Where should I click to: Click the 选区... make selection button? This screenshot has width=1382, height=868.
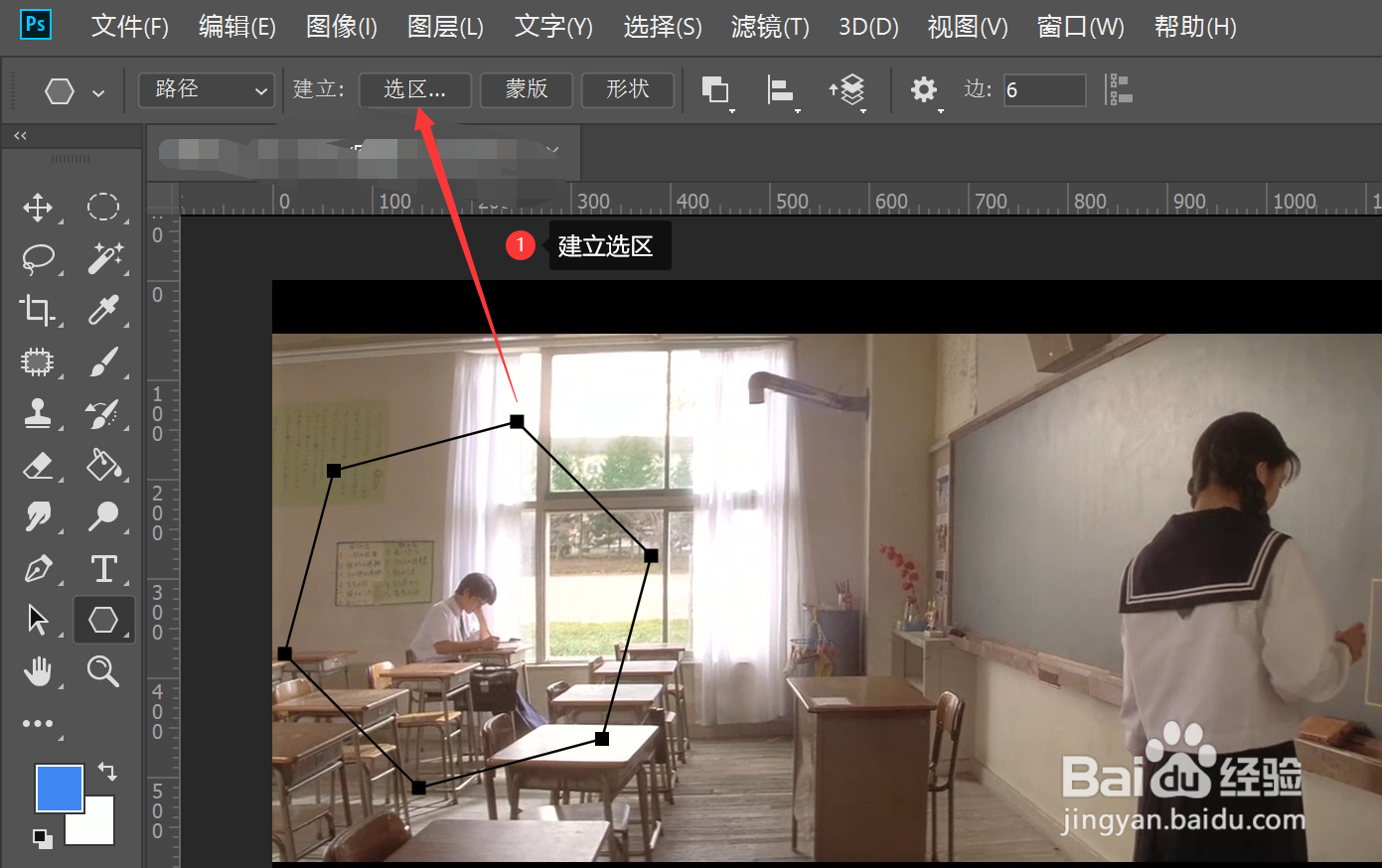[415, 89]
